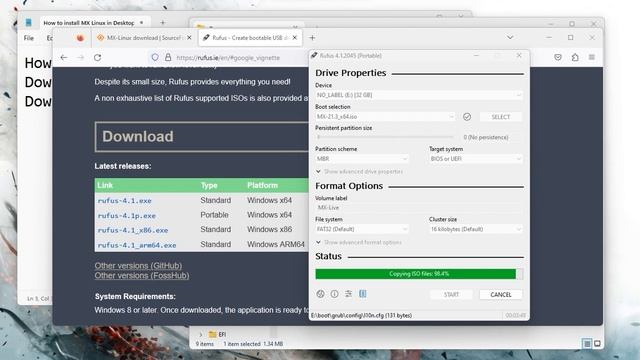Show the Rufus log icon
Image resolution: width=640 pixels, height=360 pixels.
click(362, 294)
